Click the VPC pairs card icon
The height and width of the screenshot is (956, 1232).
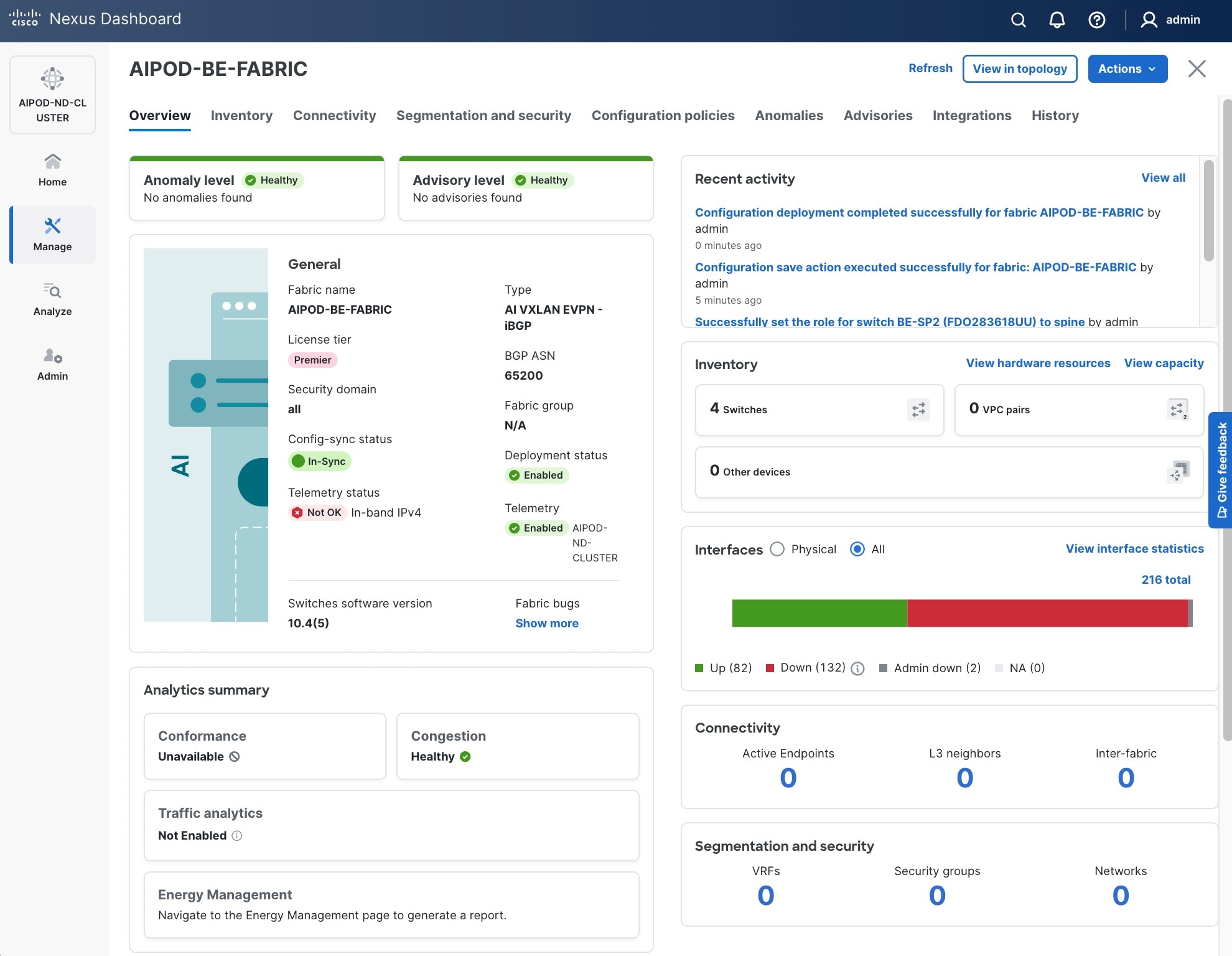pyautogui.click(x=1177, y=410)
